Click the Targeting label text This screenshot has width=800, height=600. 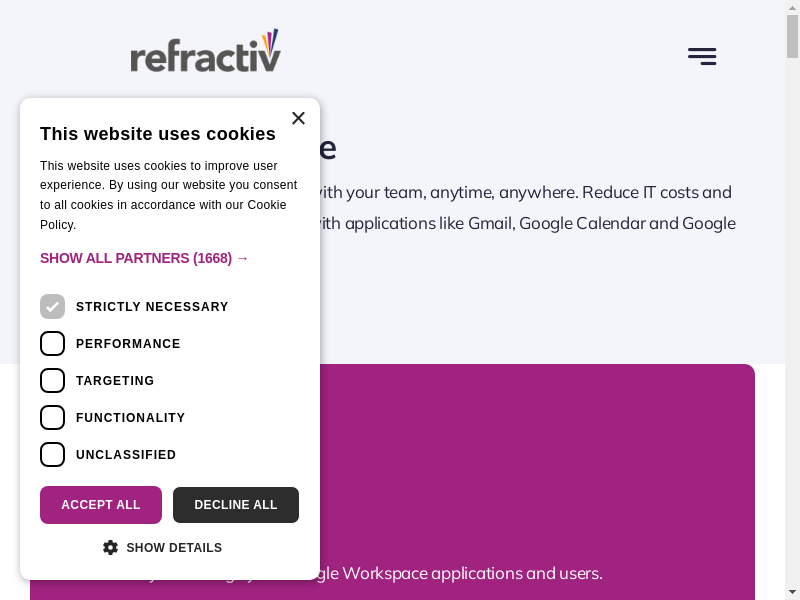[x=115, y=381]
